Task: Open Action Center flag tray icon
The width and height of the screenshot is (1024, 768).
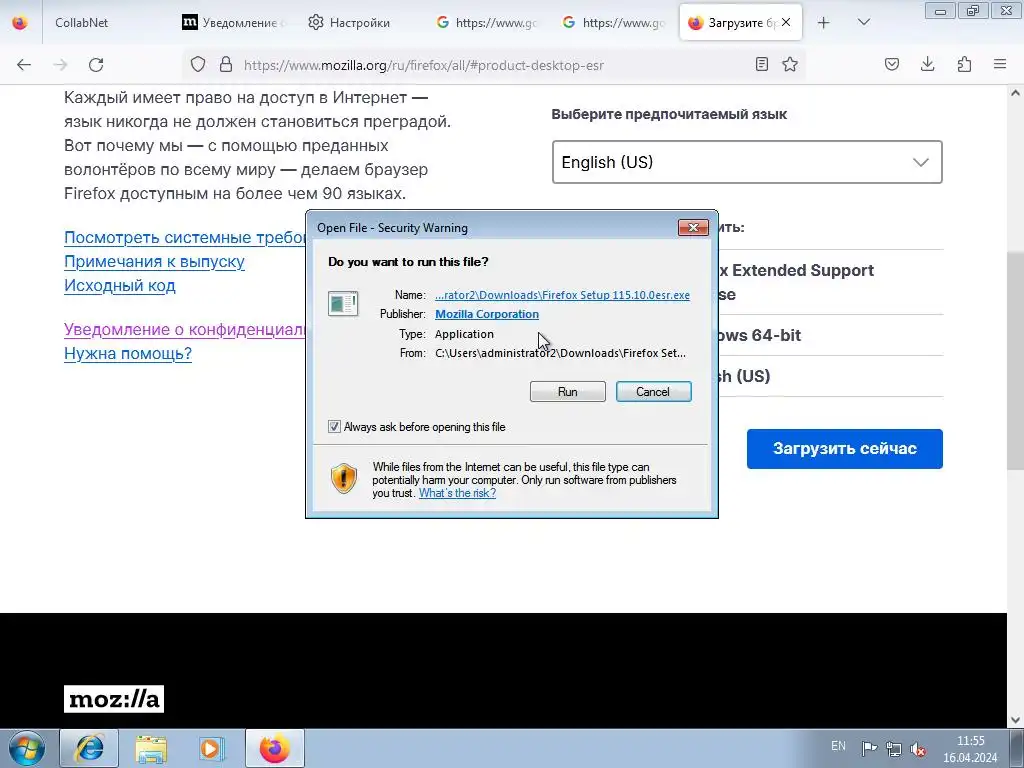Action: tap(869, 748)
